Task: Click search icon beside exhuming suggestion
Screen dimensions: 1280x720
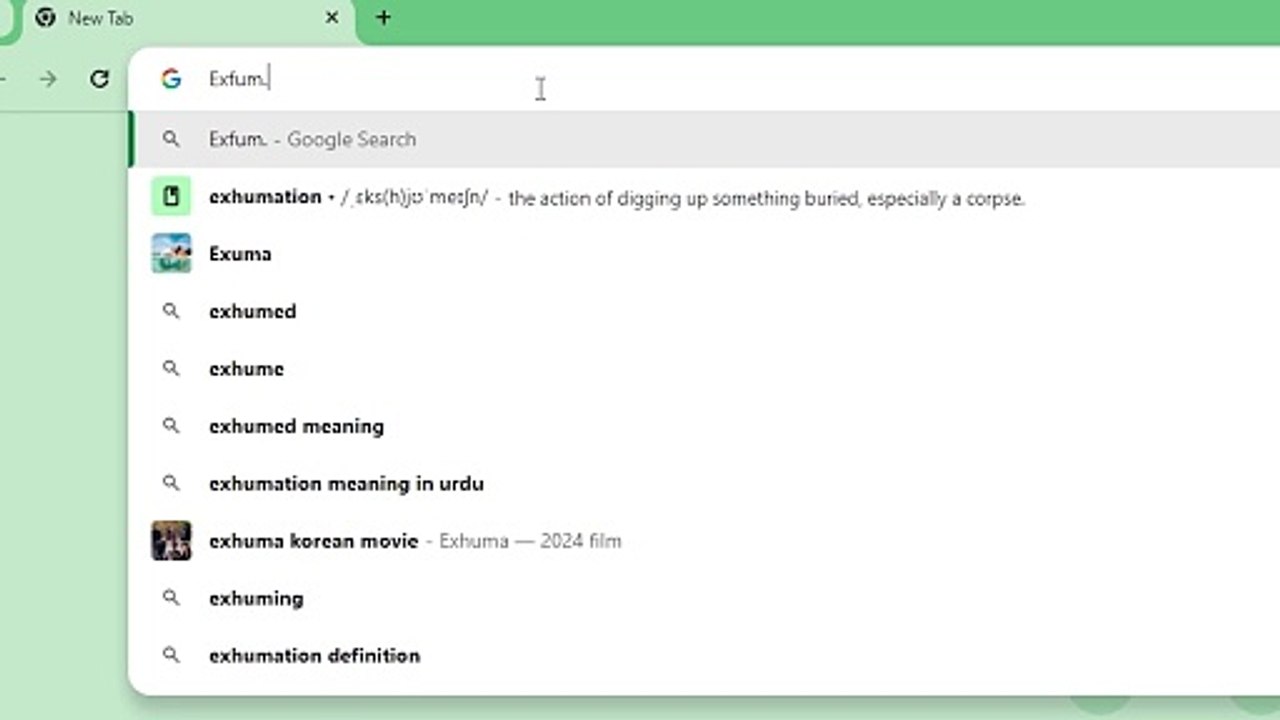Action: pyautogui.click(x=171, y=598)
